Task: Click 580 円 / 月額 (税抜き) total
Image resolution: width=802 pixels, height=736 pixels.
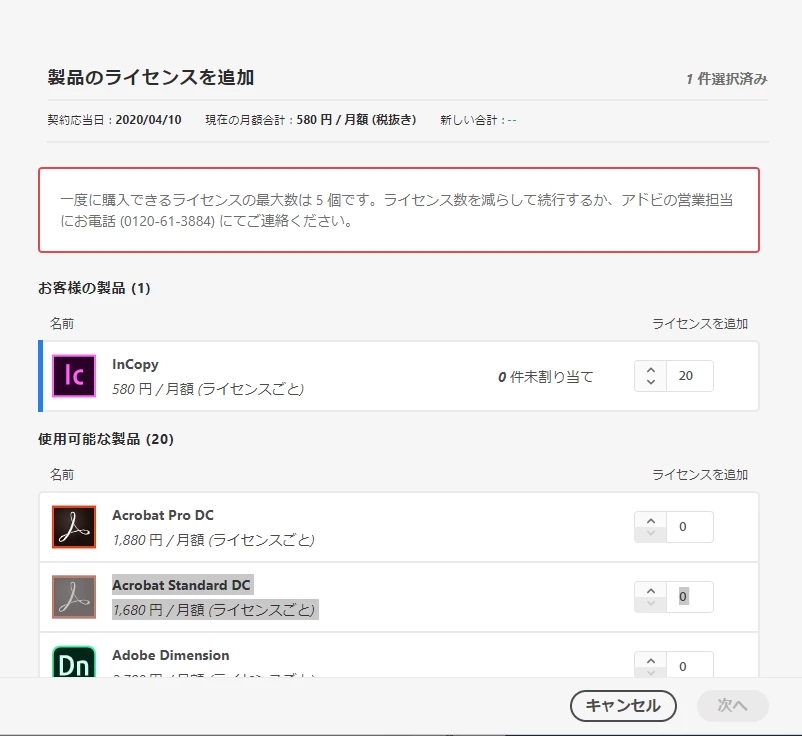Action: click(357, 120)
